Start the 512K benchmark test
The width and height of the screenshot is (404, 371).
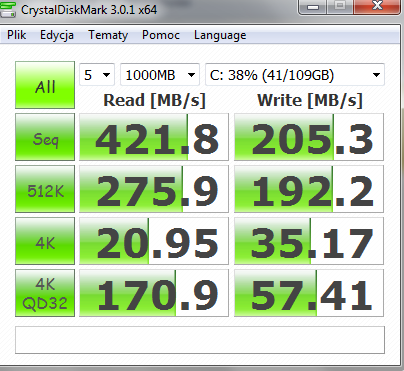(x=45, y=189)
